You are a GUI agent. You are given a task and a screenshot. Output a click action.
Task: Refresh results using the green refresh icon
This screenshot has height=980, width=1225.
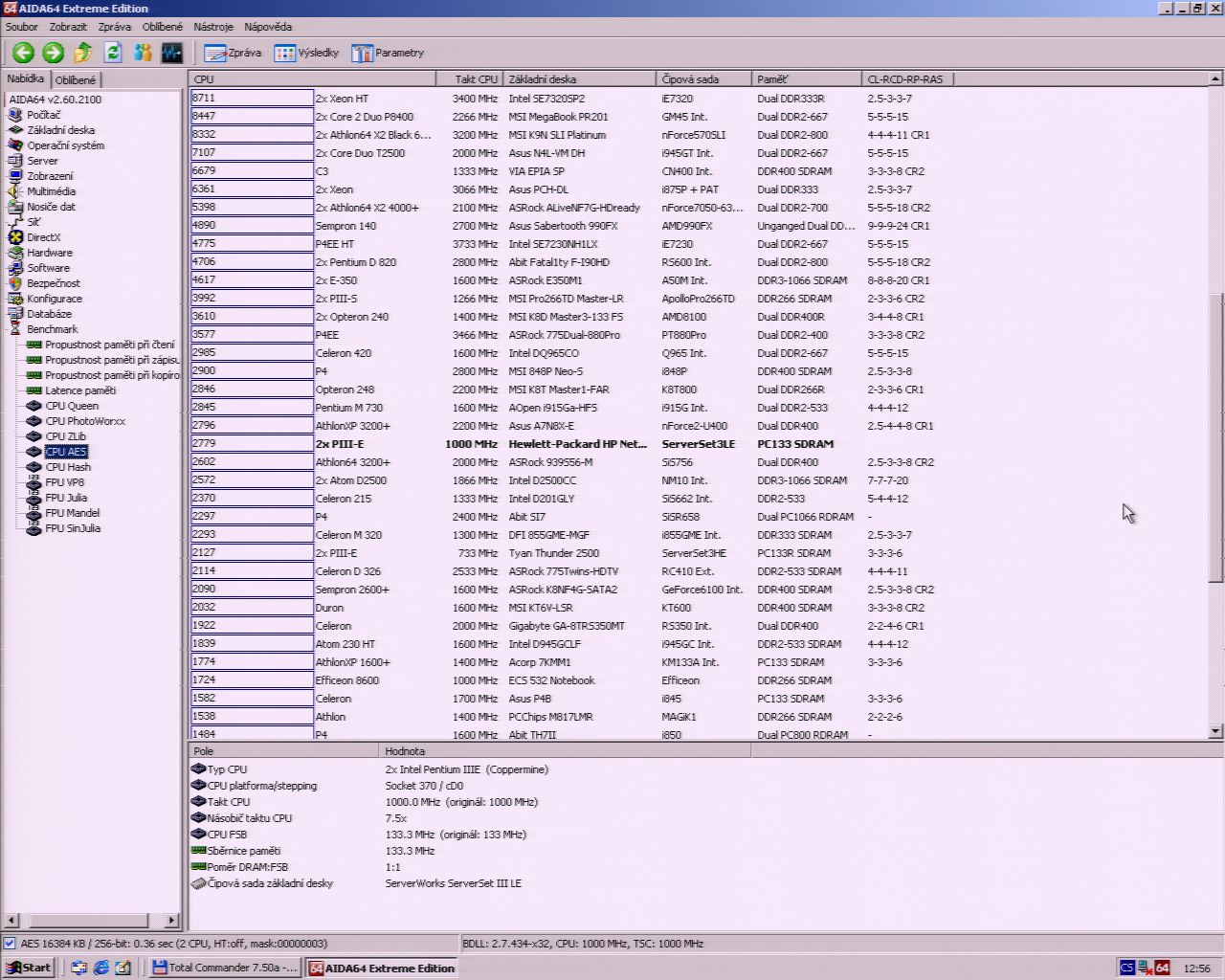point(113,53)
